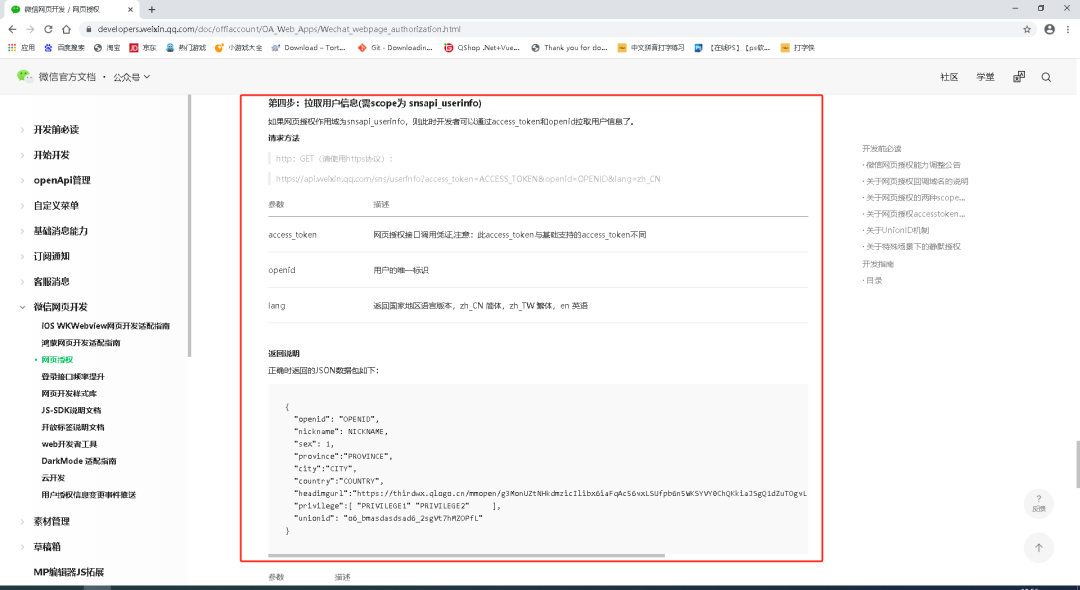
Task: Click the icon left of the search magnifier
Action: 1018,77
